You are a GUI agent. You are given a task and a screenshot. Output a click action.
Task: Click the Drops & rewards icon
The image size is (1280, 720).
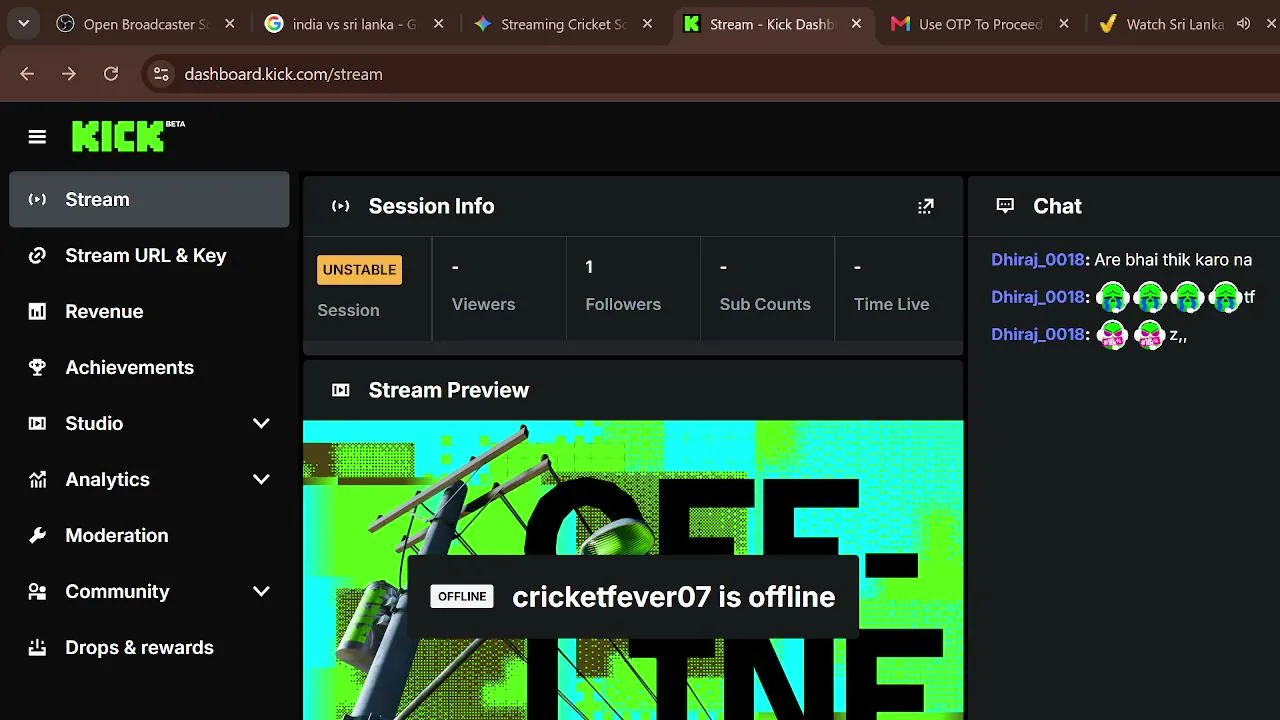[x=37, y=647]
